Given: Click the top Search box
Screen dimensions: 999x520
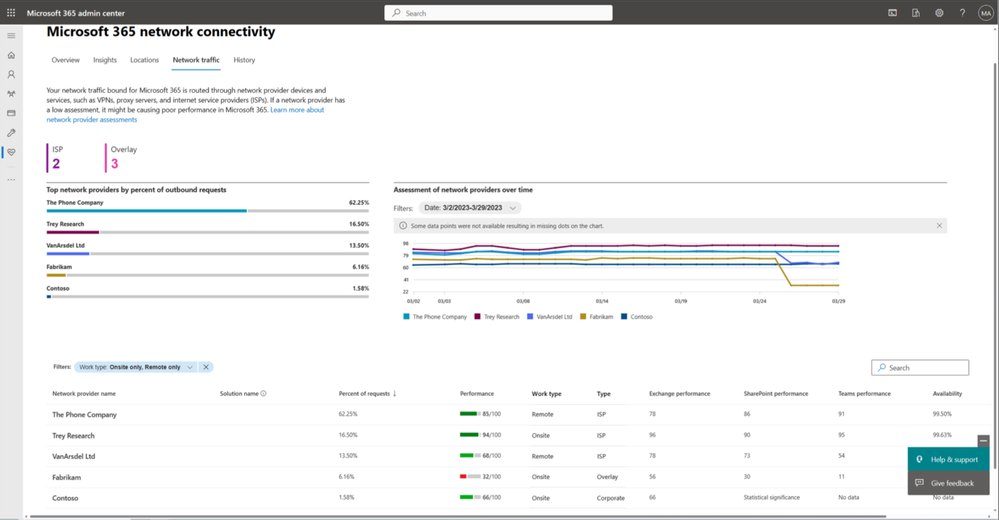Looking at the screenshot, I should pyautogui.click(x=498, y=13).
